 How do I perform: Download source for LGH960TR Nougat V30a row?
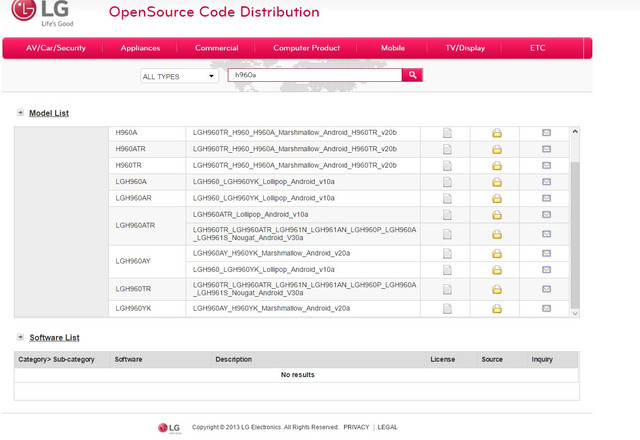coord(497,289)
